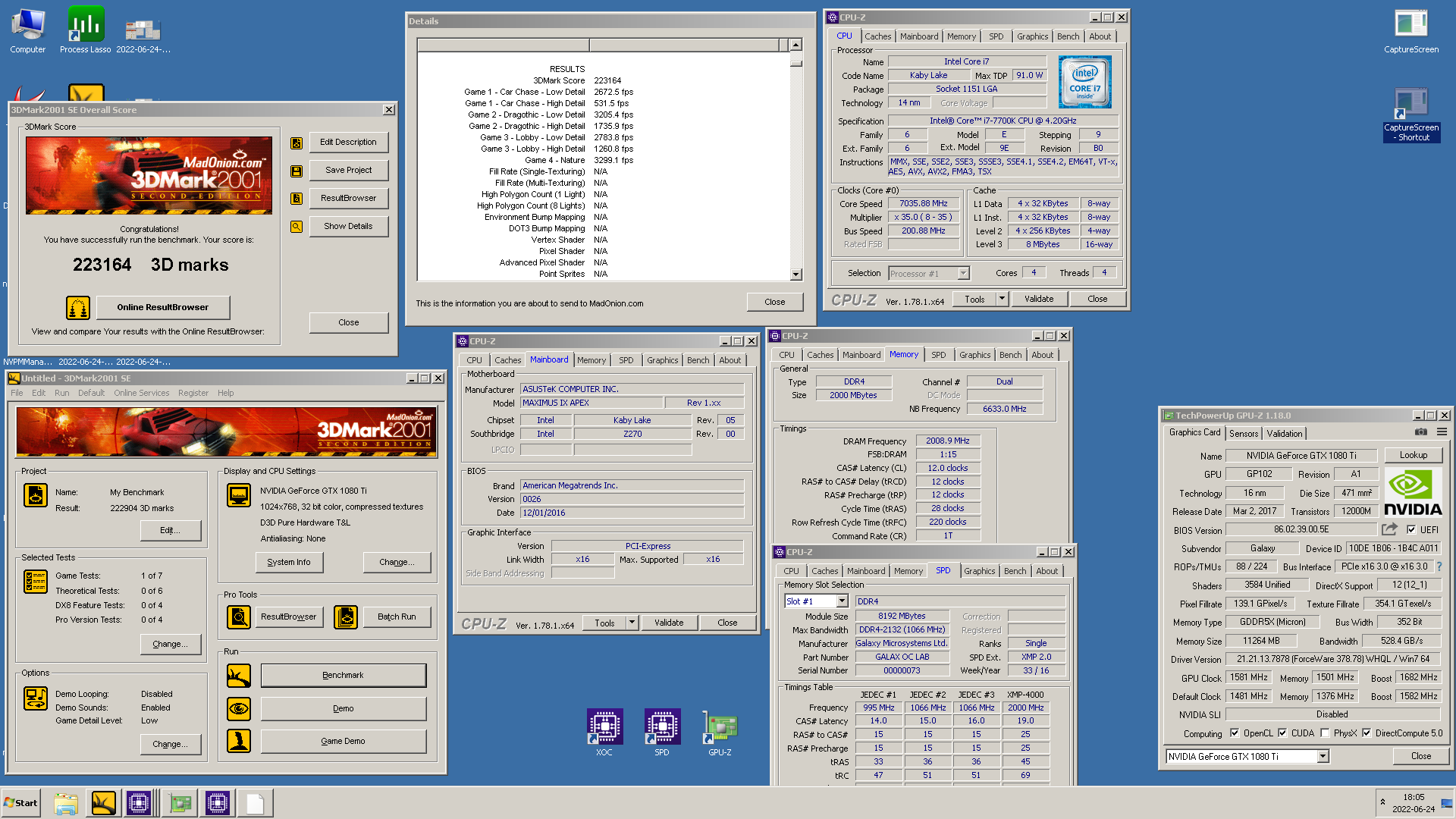Click the Show Details magnifier icon

pos(297,227)
